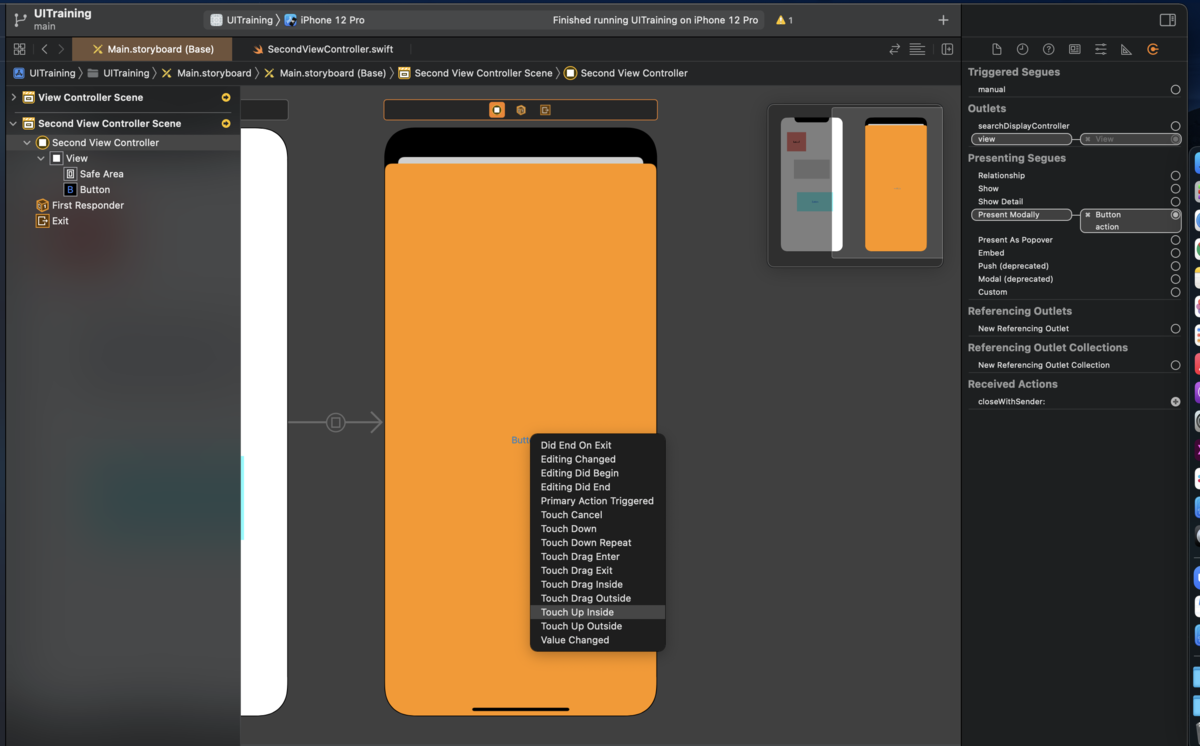Click the segue symbol between scenes

click(336, 423)
